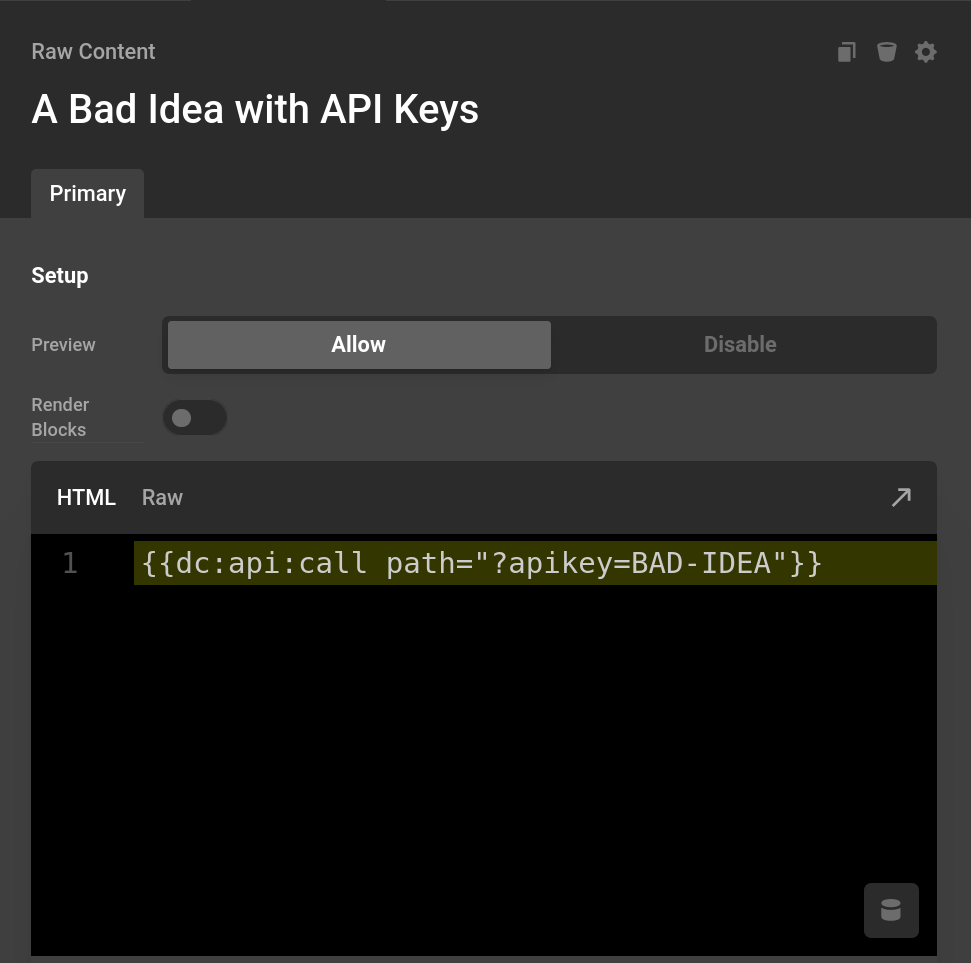Open the database icon in the editor corner
Viewport: 971px width, 963px height.
tap(890, 910)
